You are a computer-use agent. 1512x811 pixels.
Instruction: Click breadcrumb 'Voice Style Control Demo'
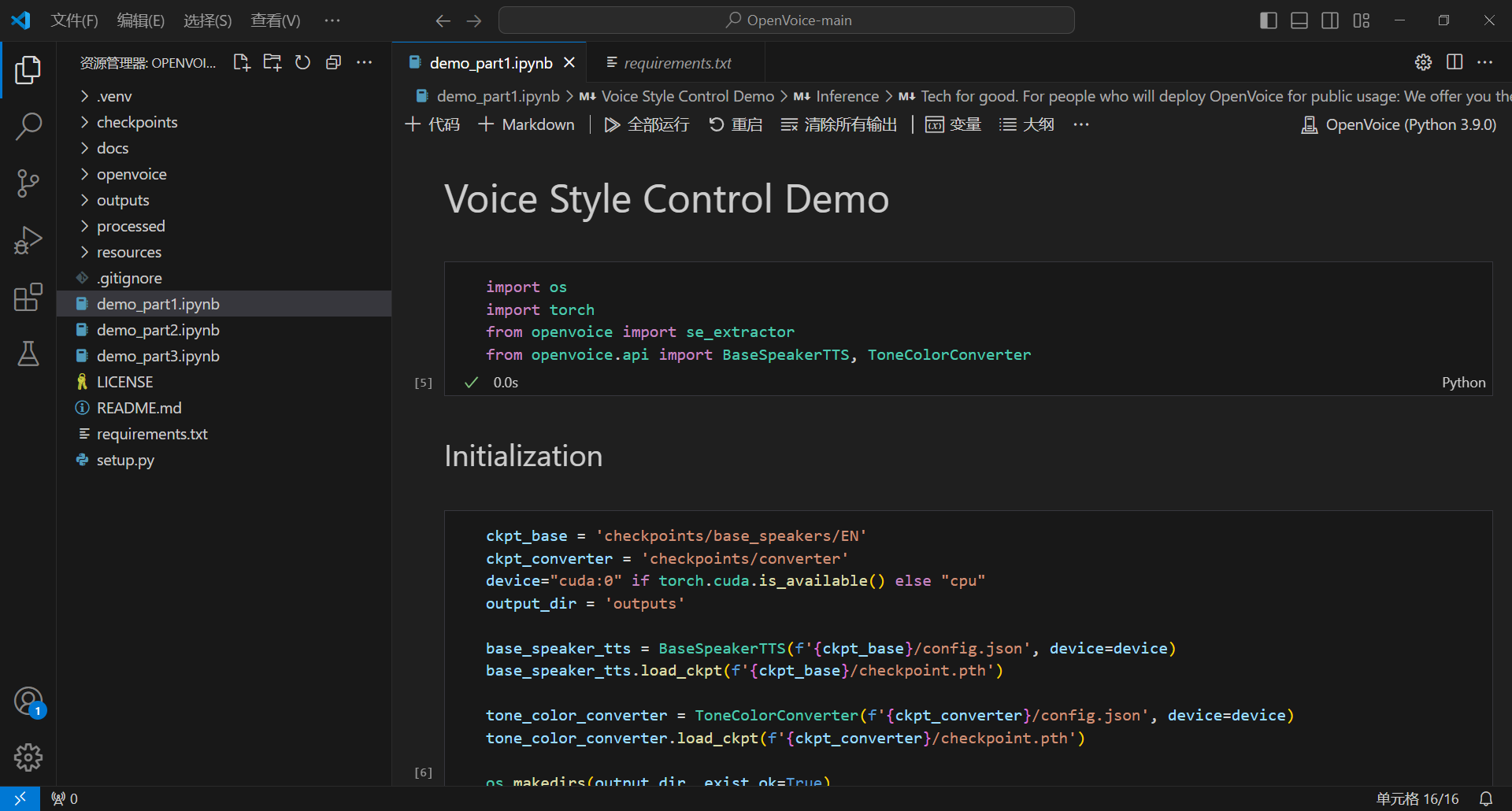687,96
